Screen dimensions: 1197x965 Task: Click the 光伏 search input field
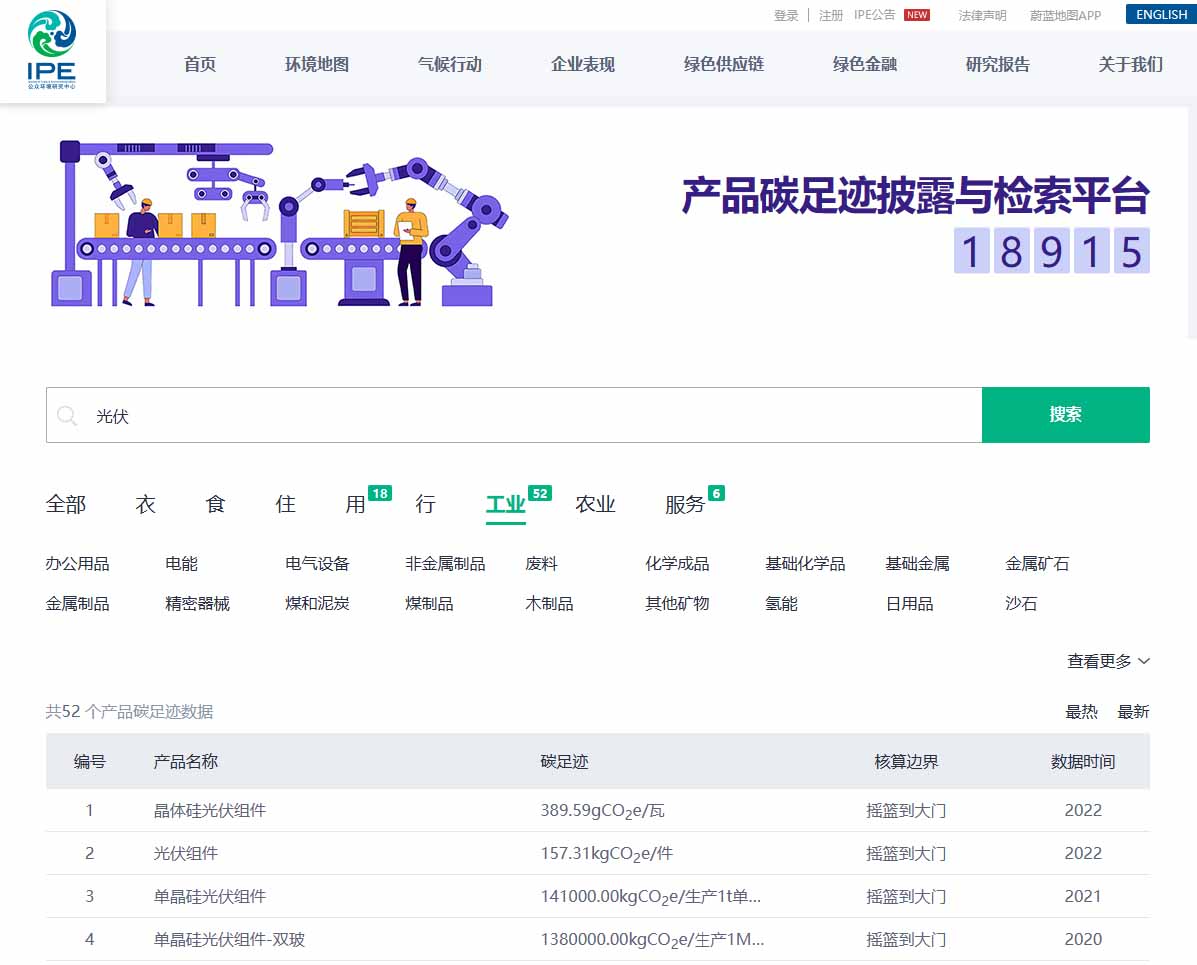click(x=530, y=416)
